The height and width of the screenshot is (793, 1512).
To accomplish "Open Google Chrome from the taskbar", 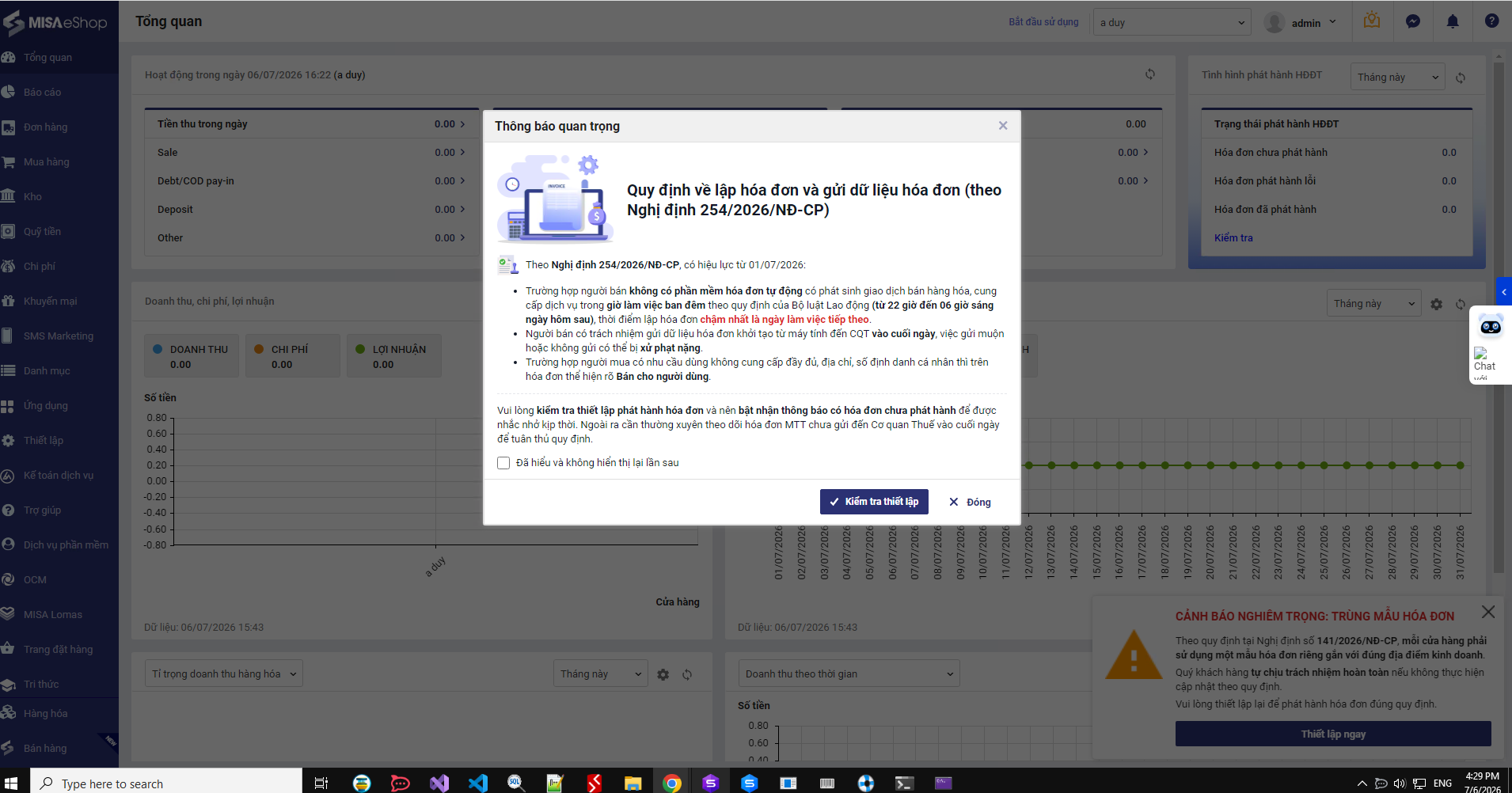I will (672, 783).
